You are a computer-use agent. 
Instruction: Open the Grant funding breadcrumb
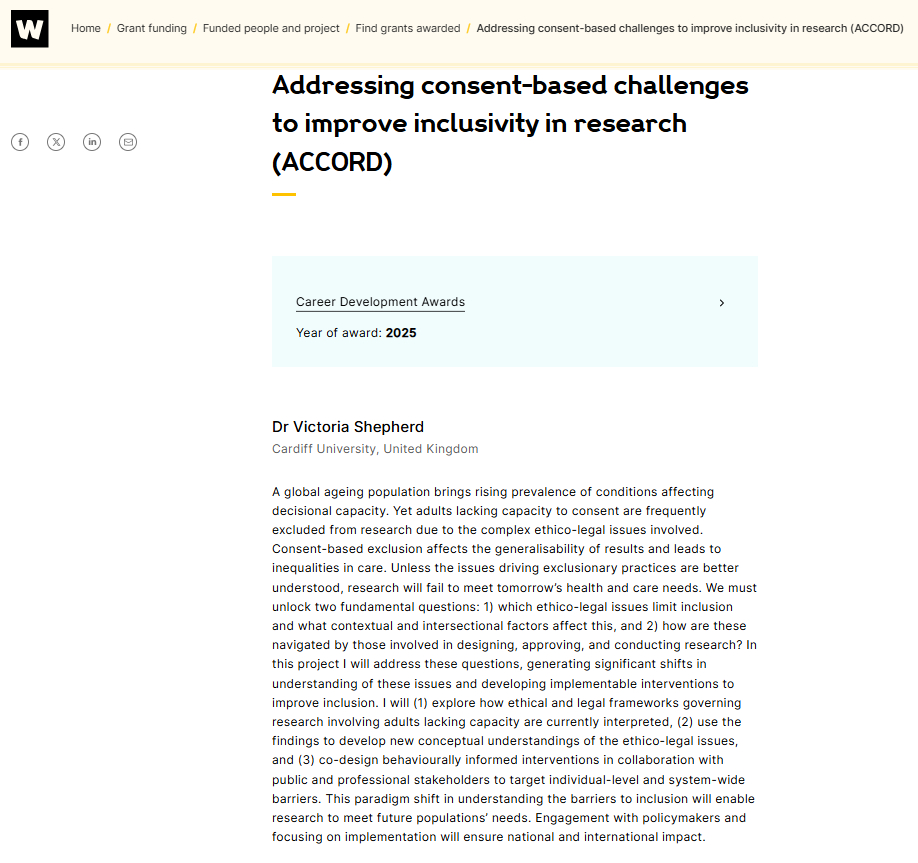(x=152, y=28)
